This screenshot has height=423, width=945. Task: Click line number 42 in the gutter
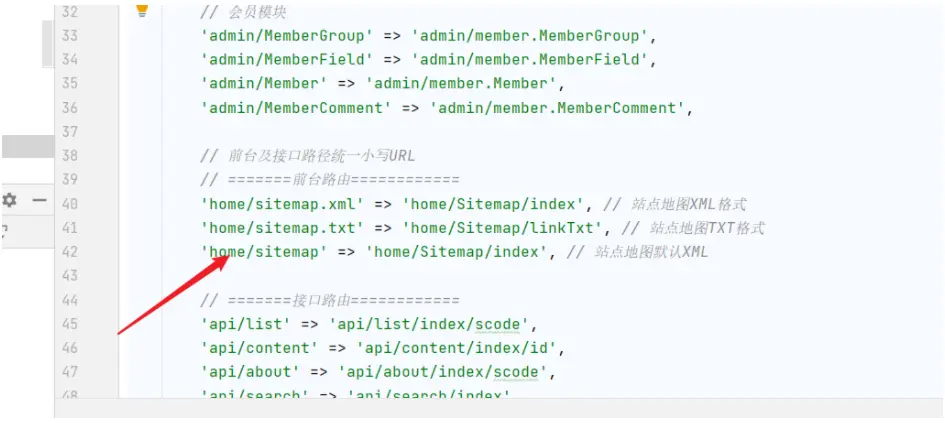coord(70,252)
